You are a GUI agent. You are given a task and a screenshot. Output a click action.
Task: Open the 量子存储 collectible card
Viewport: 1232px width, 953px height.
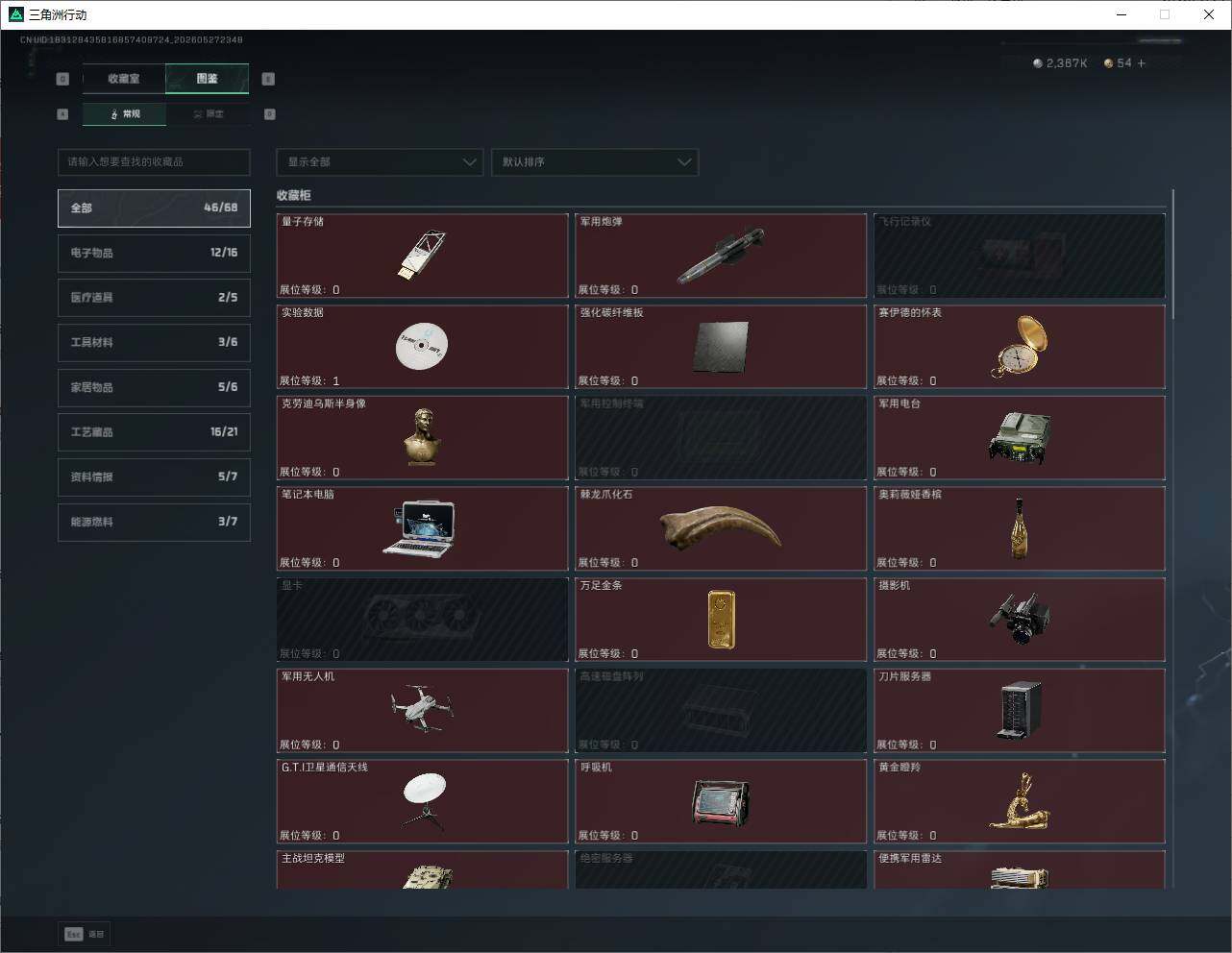click(x=422, y=256)
